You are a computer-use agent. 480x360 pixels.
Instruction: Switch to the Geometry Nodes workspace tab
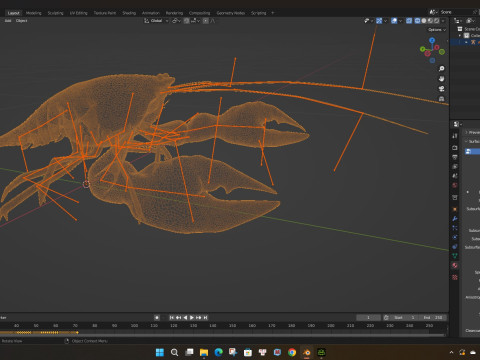coord(231,13)
